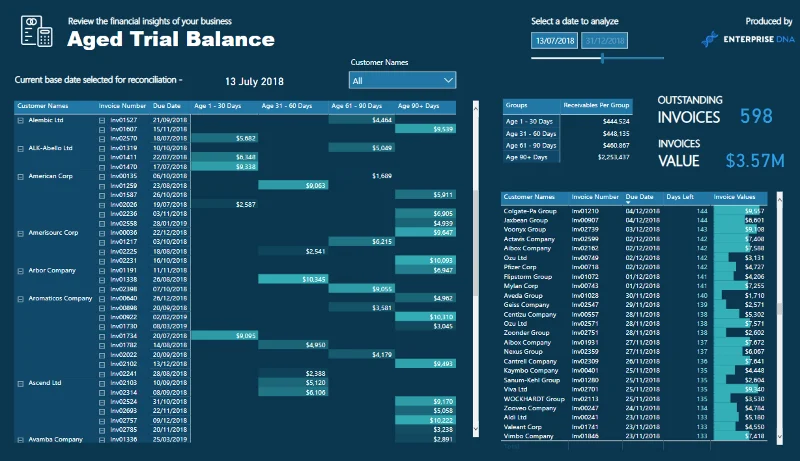The image size is (800, 461).
Task: Click due date 21/09/2018 for Inv01527
Action: tap(170, 120)
